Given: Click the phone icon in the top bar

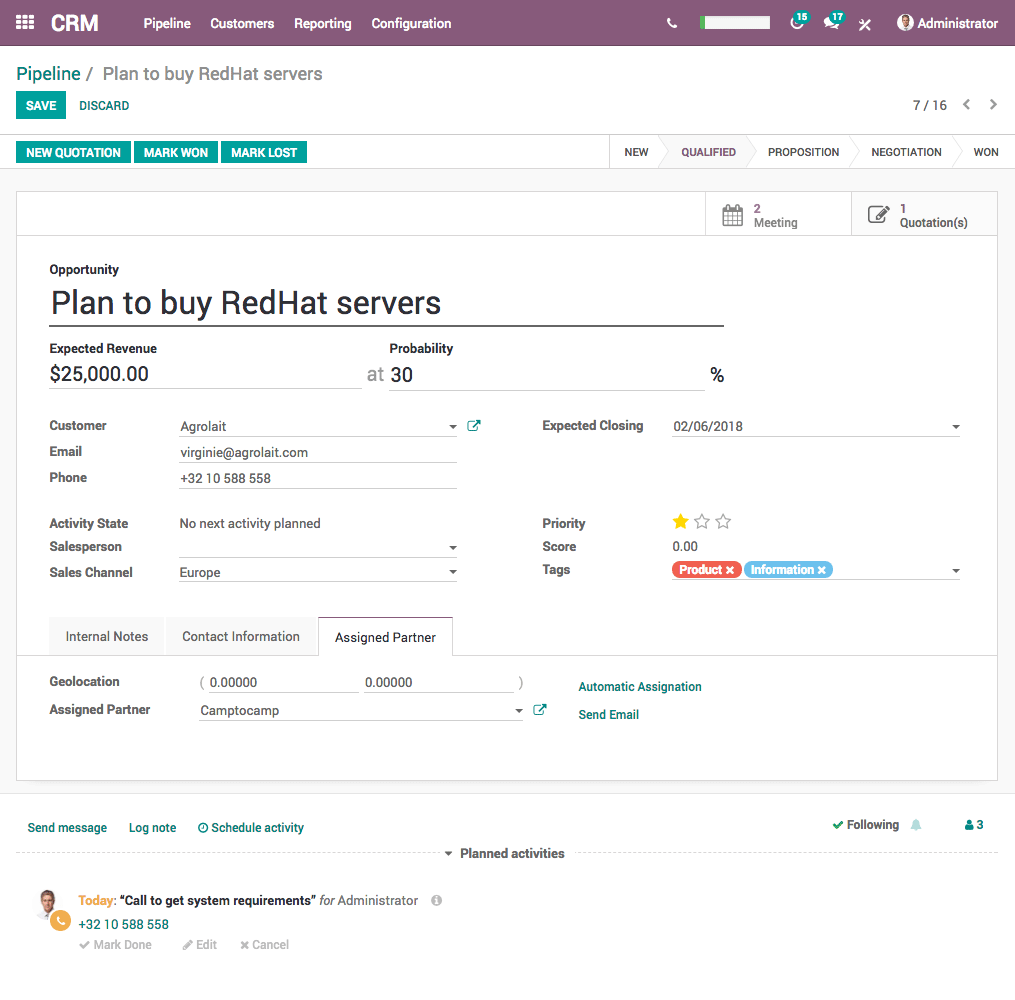Looking at the screenshot, I should click(x=671, y=22).
